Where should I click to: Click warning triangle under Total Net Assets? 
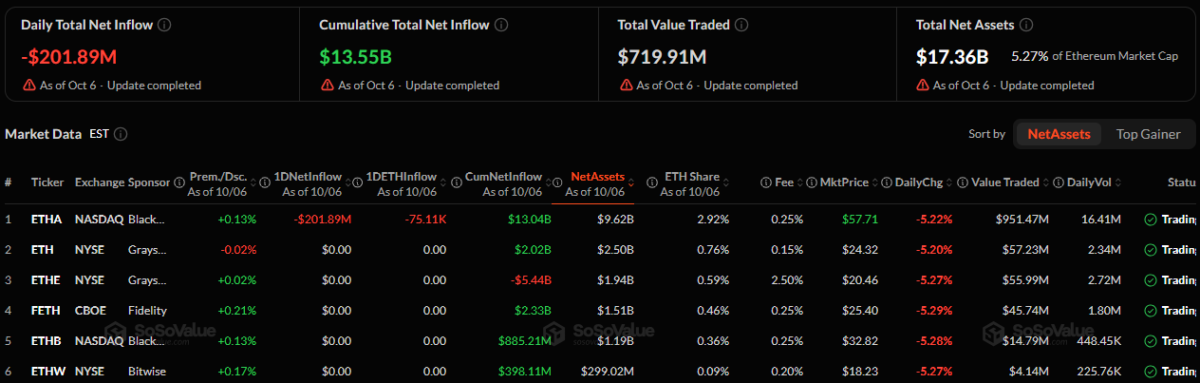point(922,85)
